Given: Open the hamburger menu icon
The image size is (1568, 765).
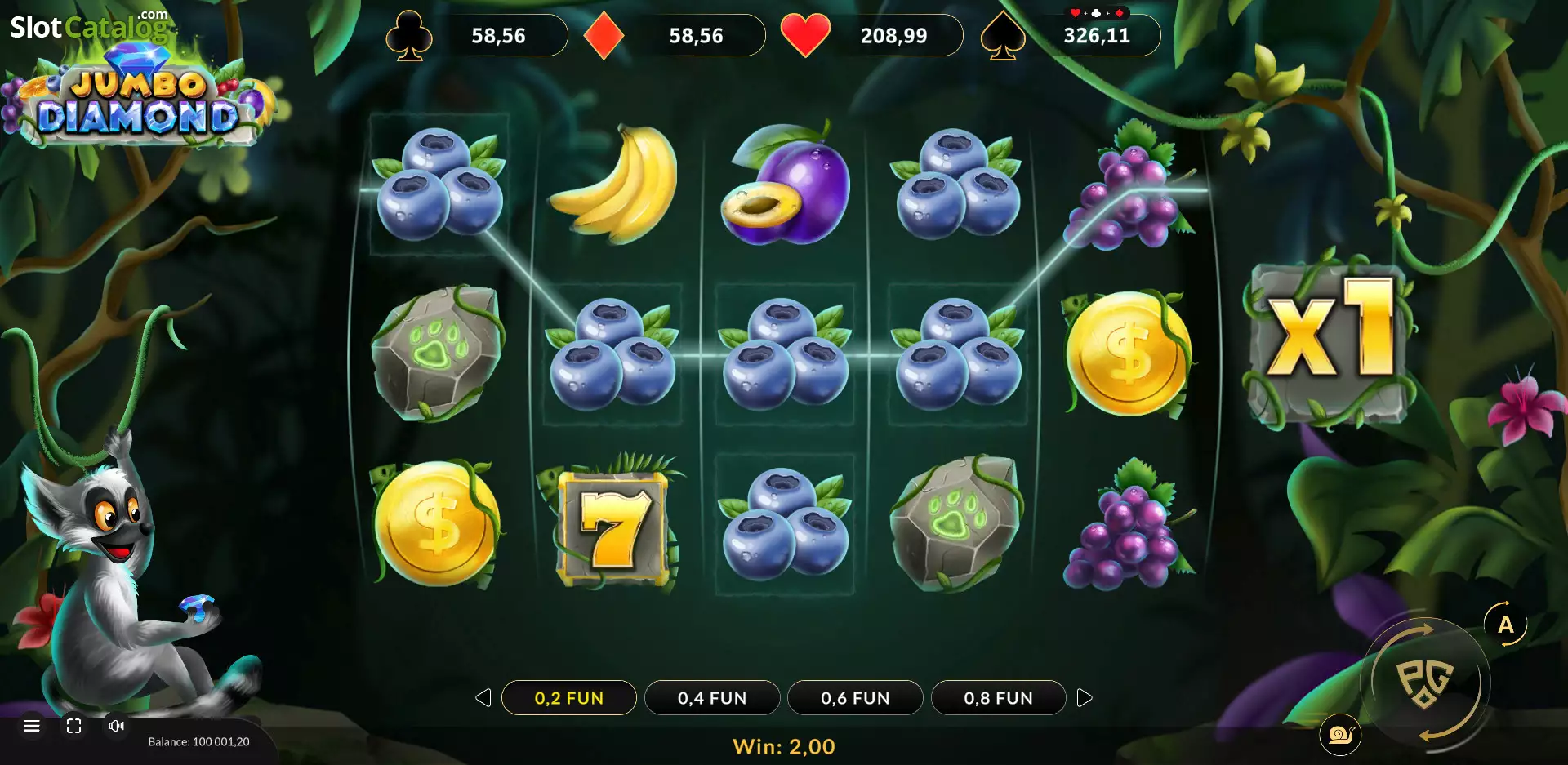Looking at the screenshot, I should [x=32, y=726].
